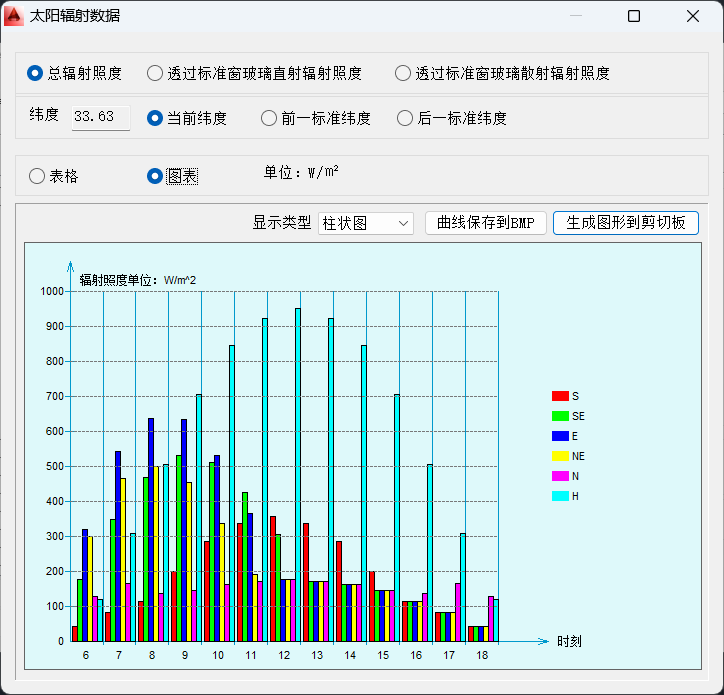
Task: Choose the 后一标准纬度 radio button
Action: pyautogui.click(x=405, y=118)
